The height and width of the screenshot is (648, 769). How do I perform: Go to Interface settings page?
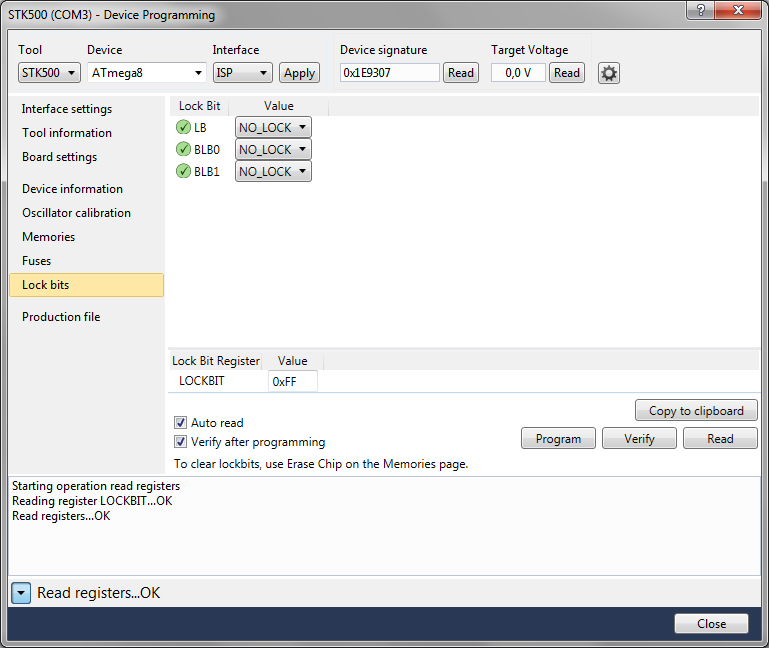pyautogui.click(x=67, y=109)
